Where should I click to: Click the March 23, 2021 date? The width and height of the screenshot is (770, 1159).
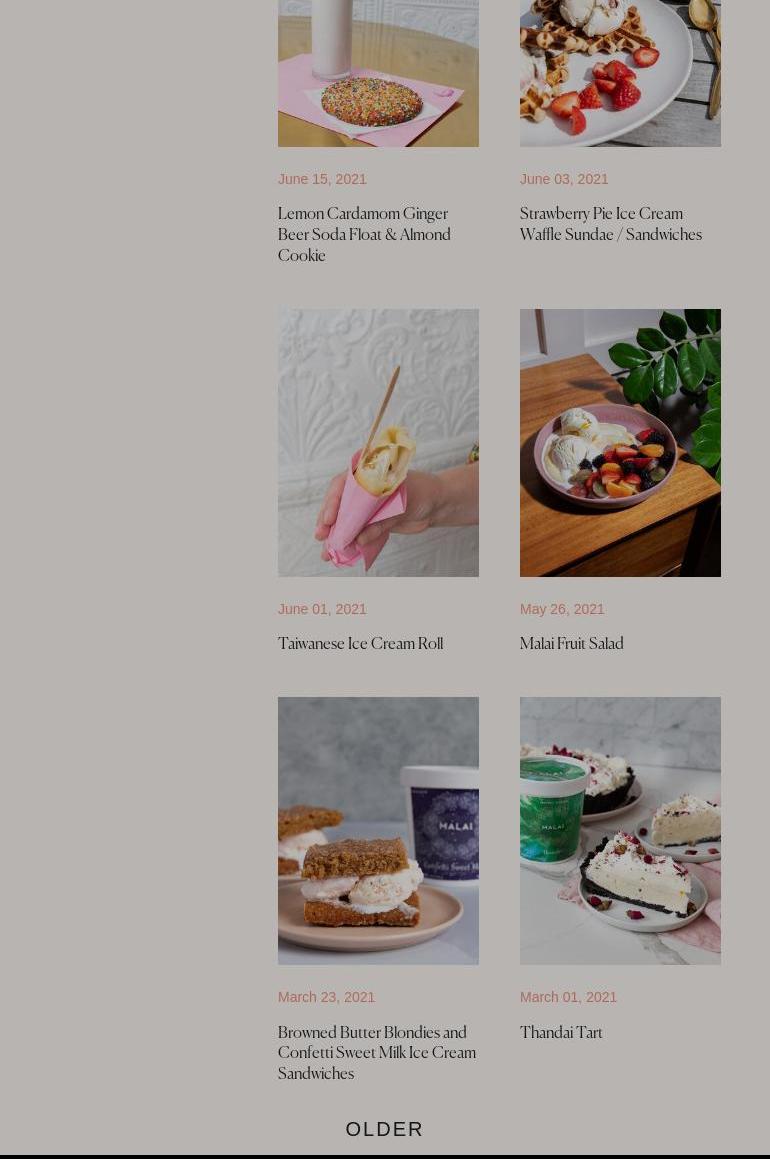click(326, 997)
